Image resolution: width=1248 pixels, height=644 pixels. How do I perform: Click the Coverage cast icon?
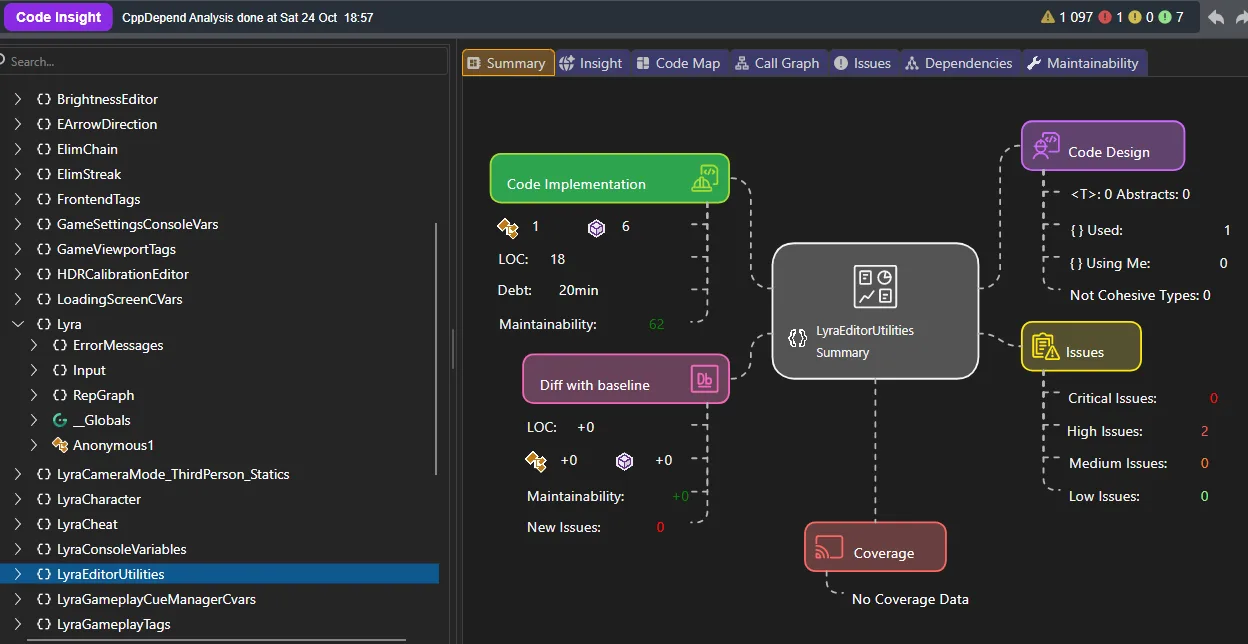point(829,547)
